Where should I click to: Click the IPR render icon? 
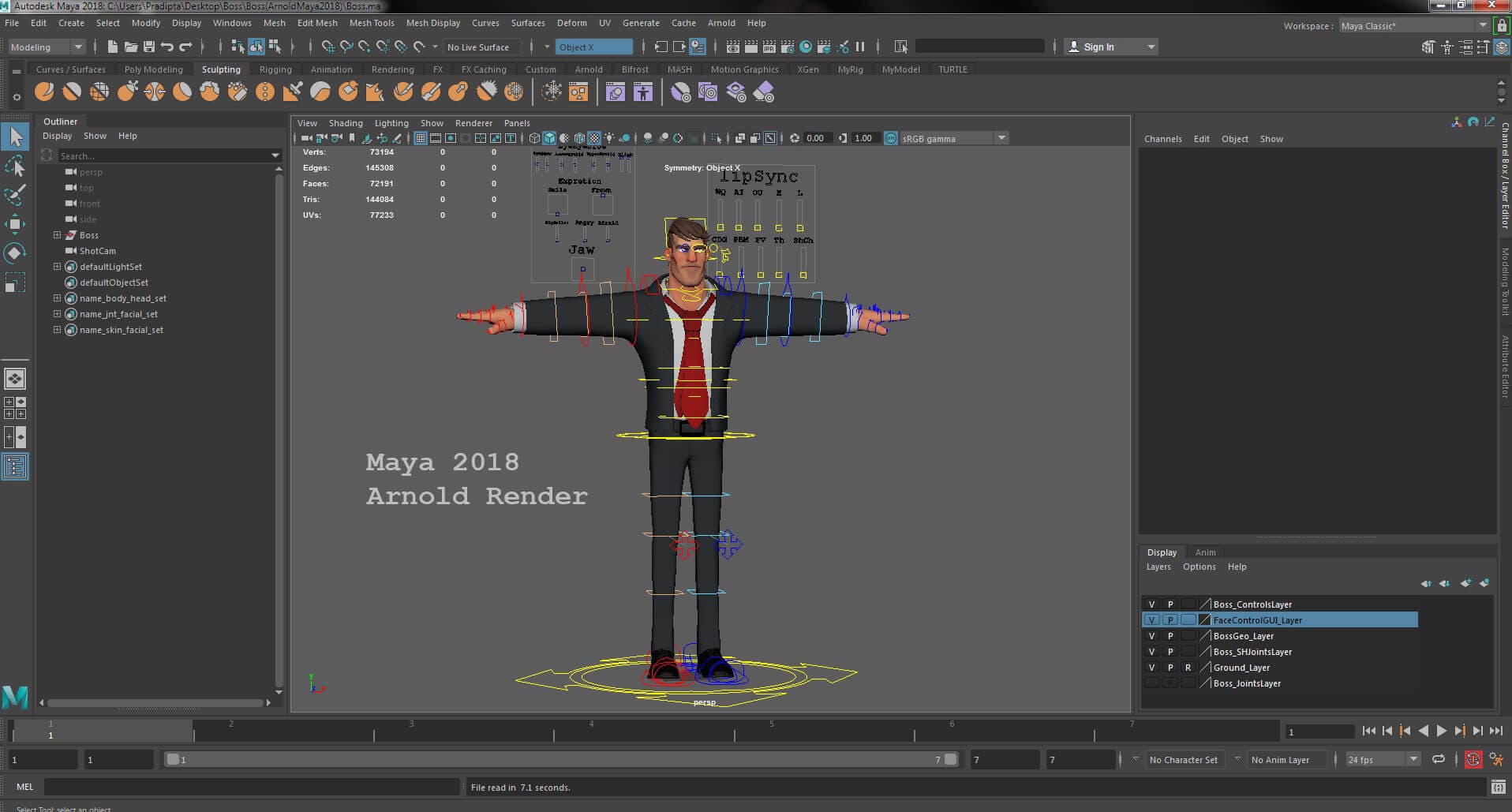click(x=769, y=47)
